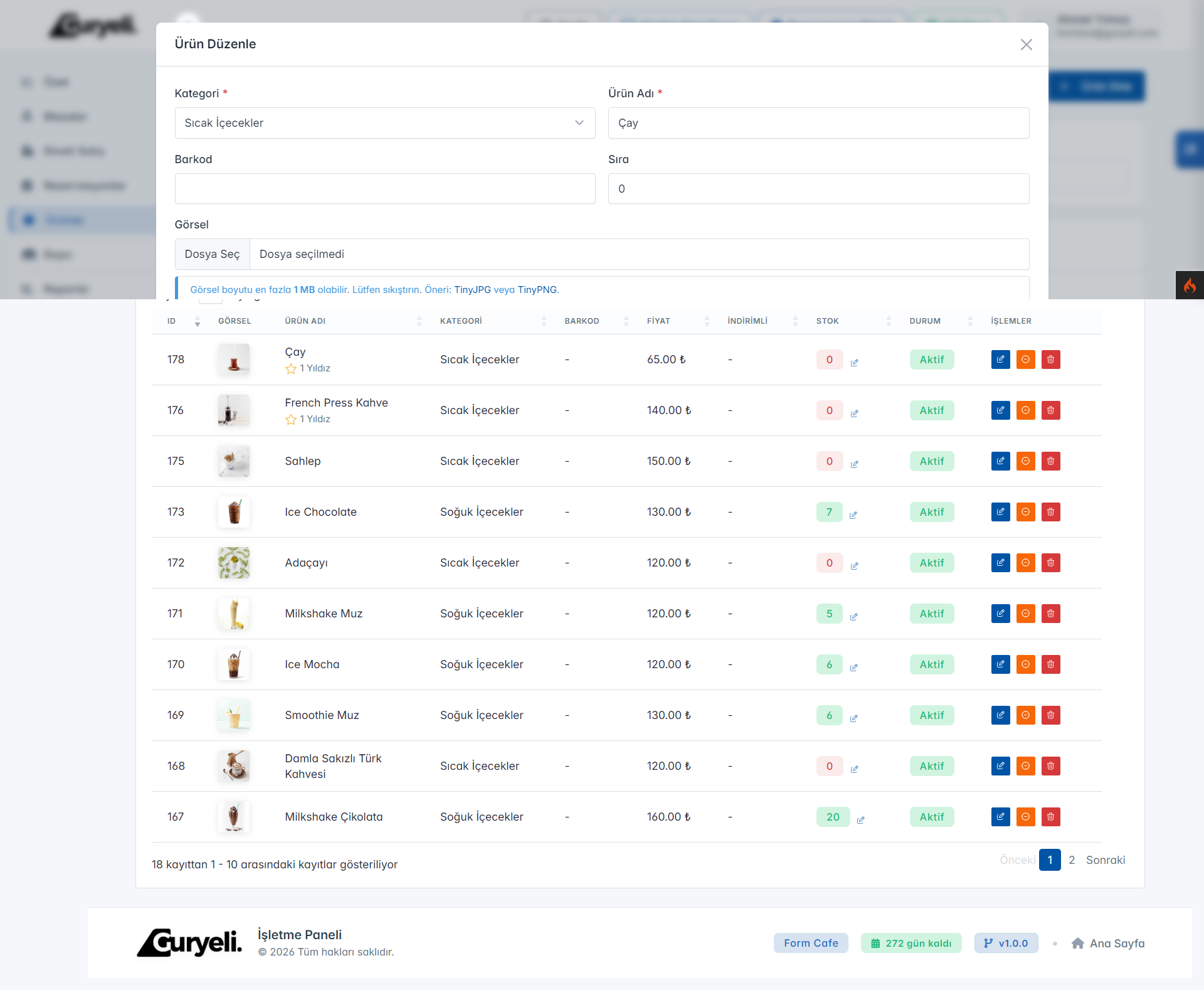Go to pagination page 2
The height and width of the screenshot is (990, 1204).
pyautogui.click(x=1072, y=860)
